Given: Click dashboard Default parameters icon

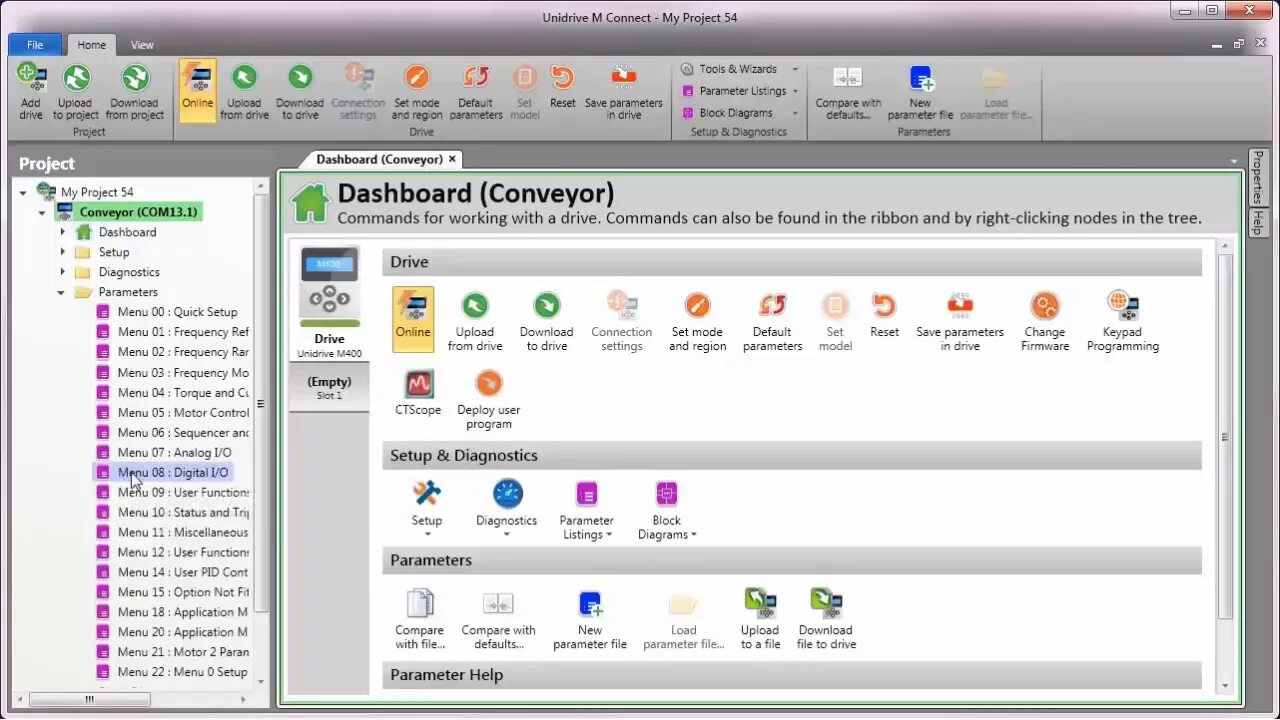Looking at the screenshot, I should 772,321.
